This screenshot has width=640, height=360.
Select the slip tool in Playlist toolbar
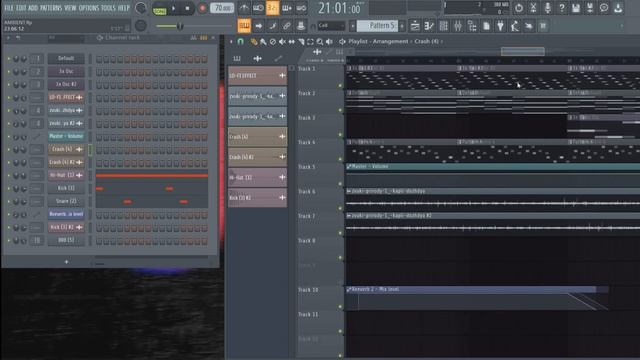click(291, 41)
